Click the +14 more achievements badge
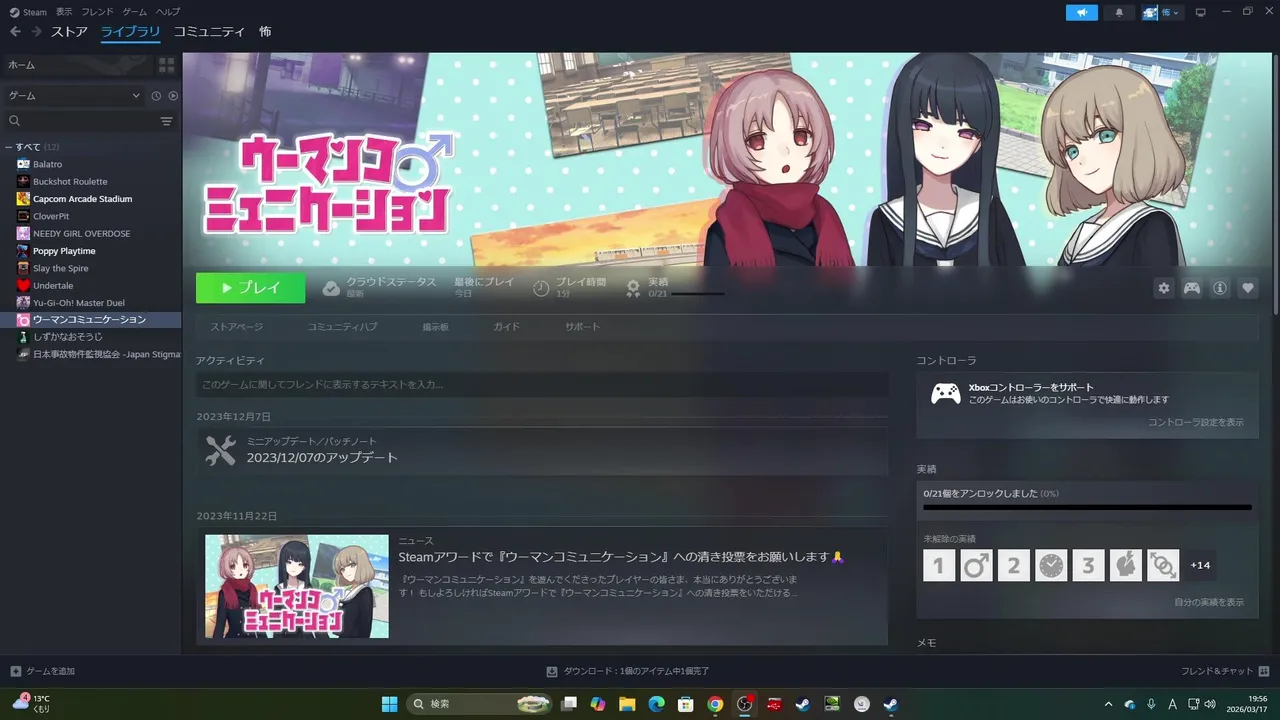1280x720 pixels. coord(1200,565)
